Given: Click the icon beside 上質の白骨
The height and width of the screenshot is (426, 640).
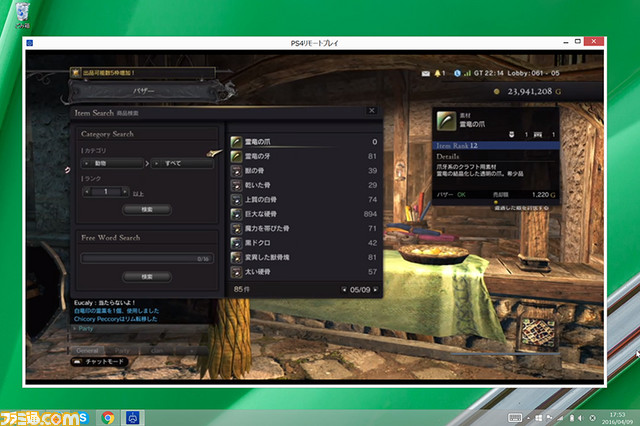Looking at the screenshot, I should point(236,200).
